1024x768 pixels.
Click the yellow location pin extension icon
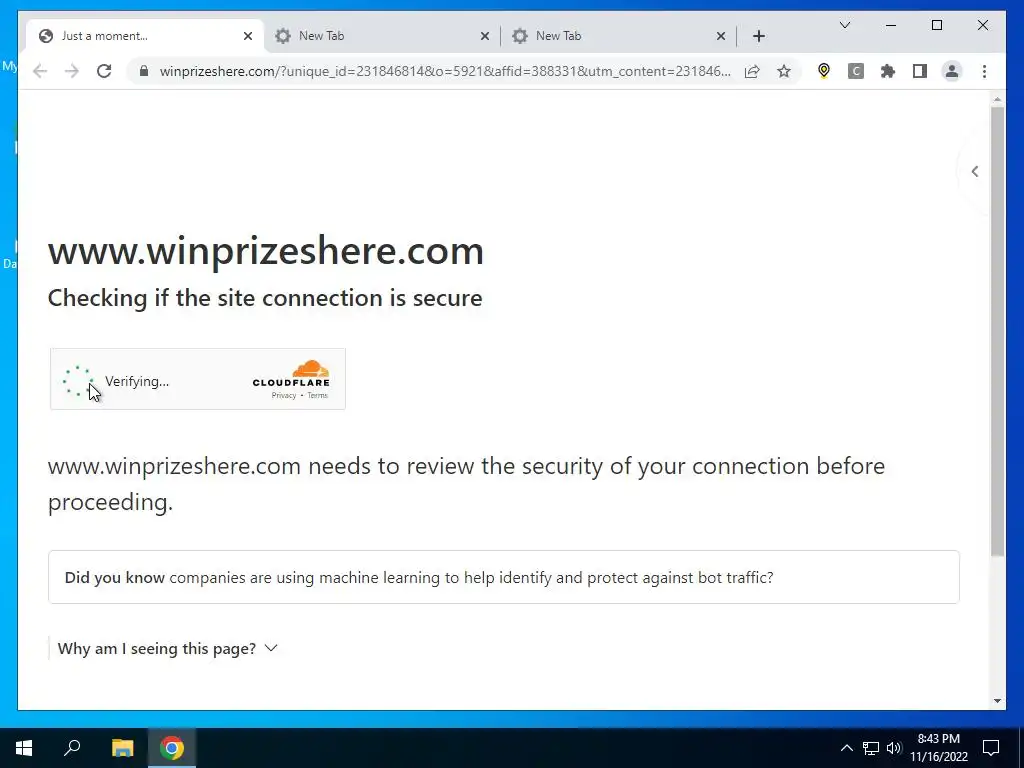pos(824,71)
